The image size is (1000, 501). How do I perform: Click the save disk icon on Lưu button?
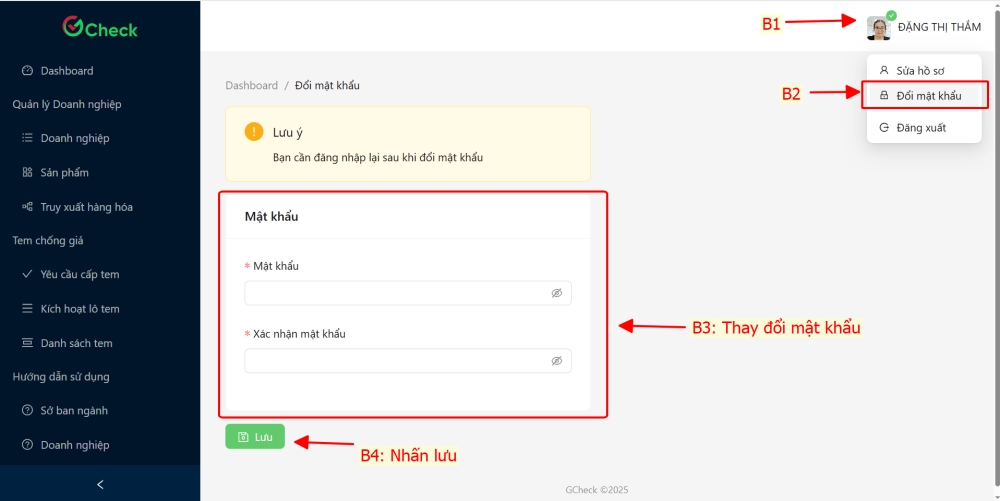pos(243,437)
